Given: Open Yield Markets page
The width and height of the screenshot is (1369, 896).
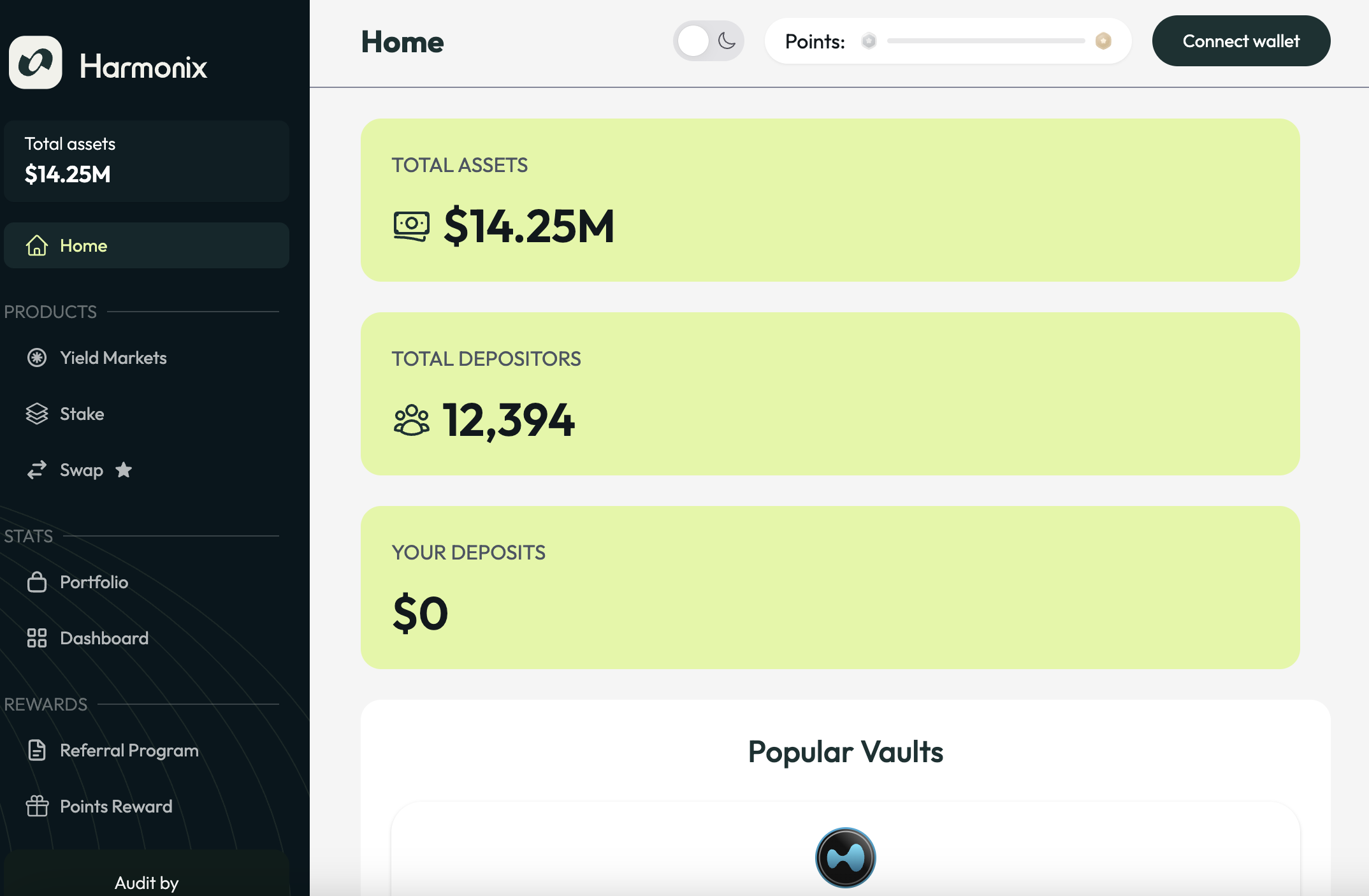Looking at the screenshot, I should 113,358.
